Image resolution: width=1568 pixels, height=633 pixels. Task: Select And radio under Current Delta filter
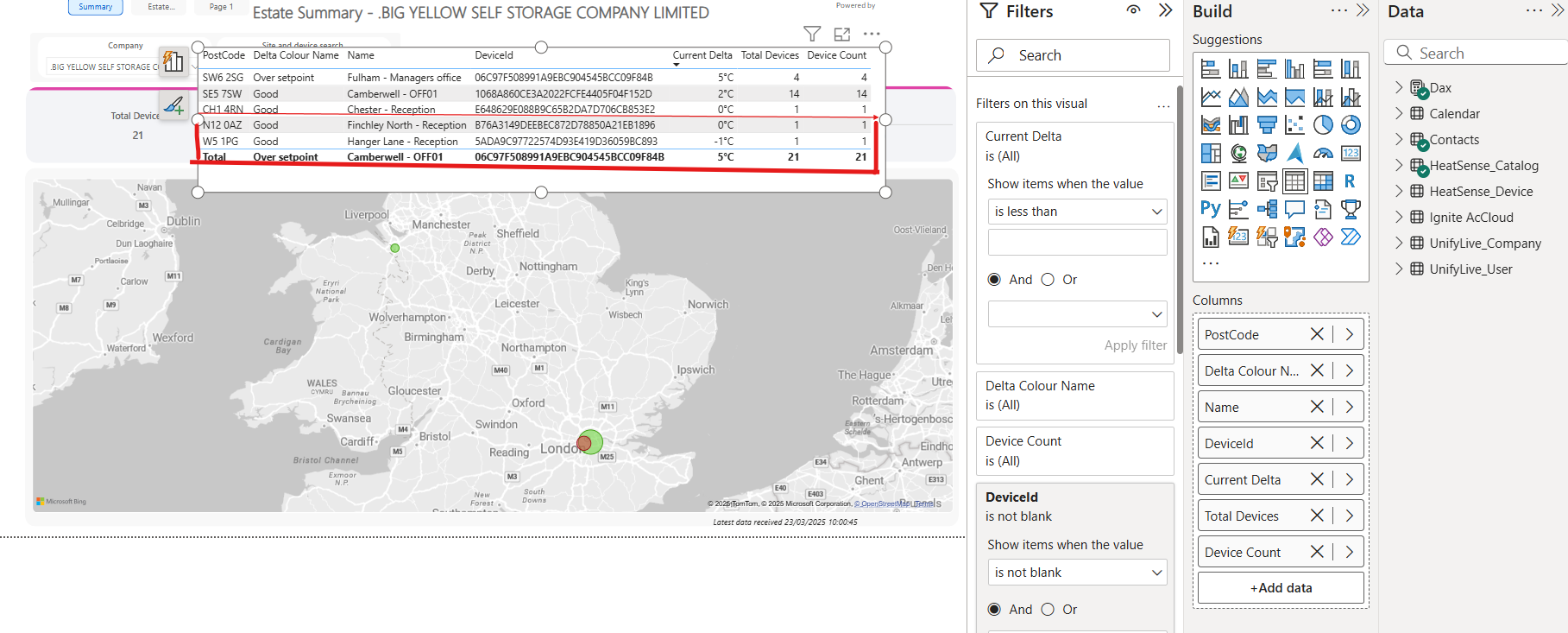coord(995,280)
